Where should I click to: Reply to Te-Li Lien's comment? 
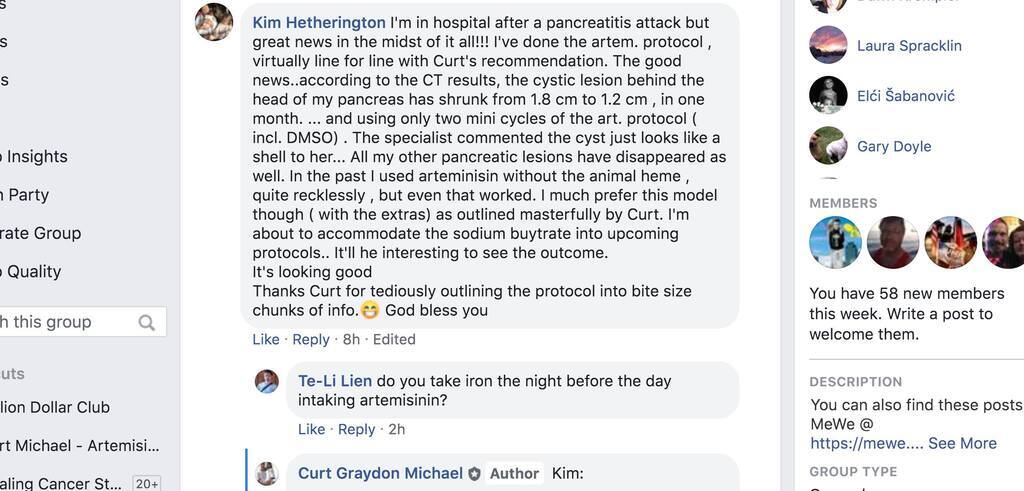pyautogui.click(x=357, y=429)
